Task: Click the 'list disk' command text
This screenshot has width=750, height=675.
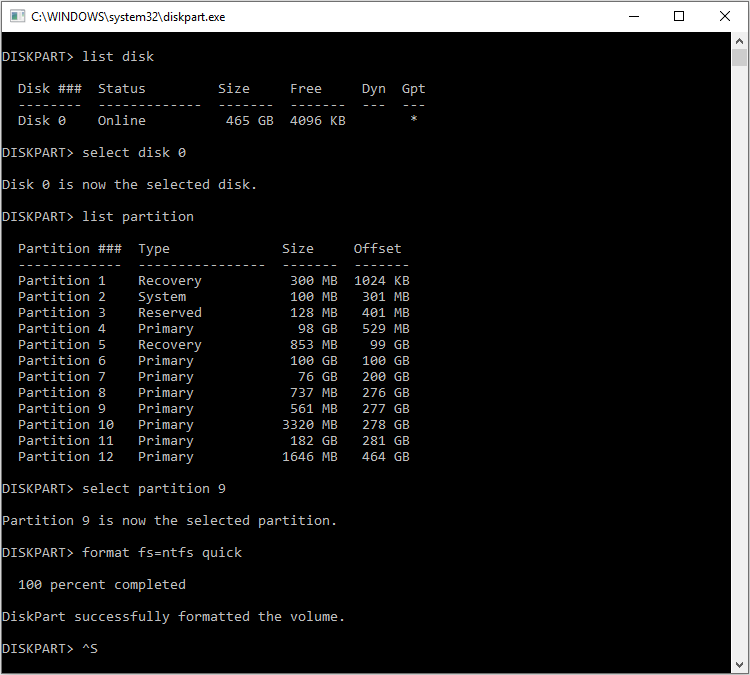Action: 118,56
